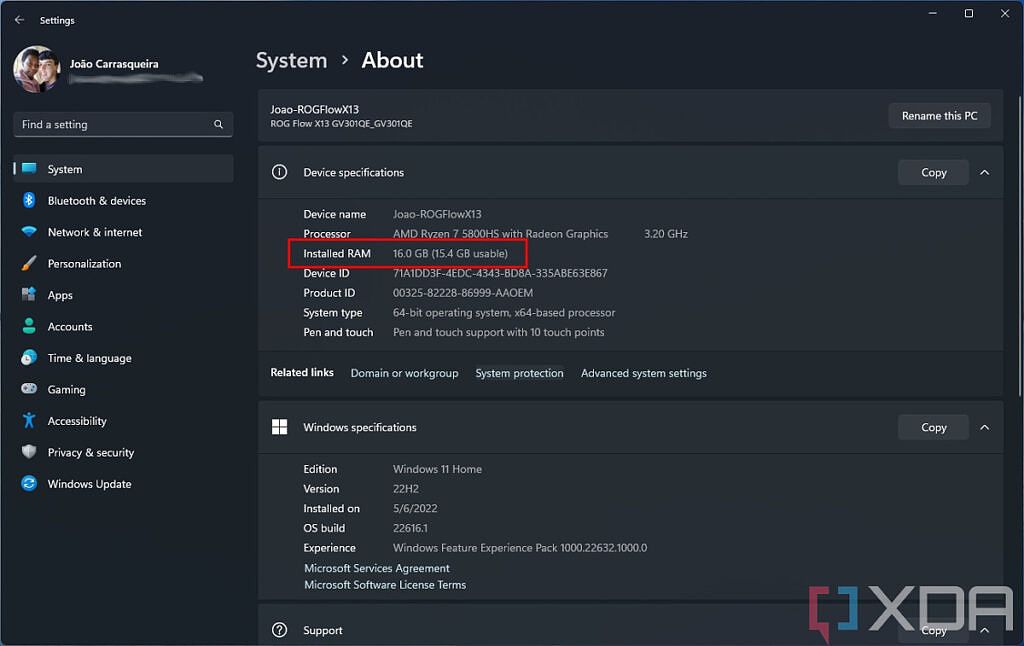Click the Windows Update refresh icon
Screen dimensions: 1024x646
tap(30, 484)
